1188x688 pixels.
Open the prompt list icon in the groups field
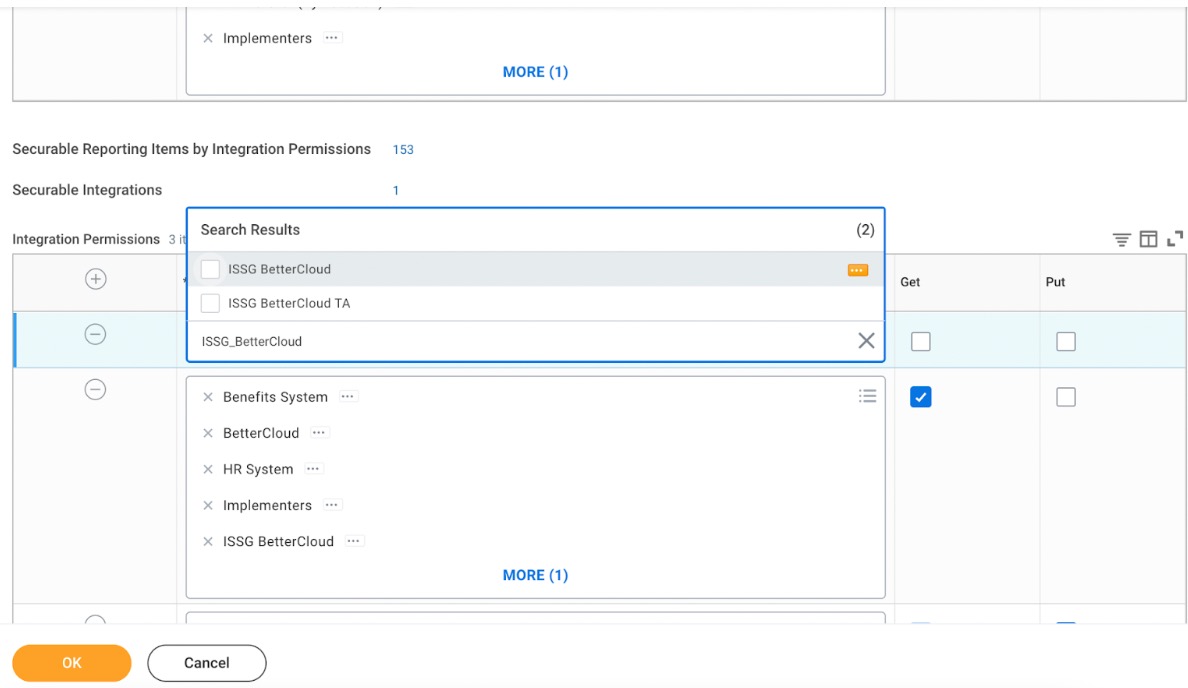click(x=867, y=395)
